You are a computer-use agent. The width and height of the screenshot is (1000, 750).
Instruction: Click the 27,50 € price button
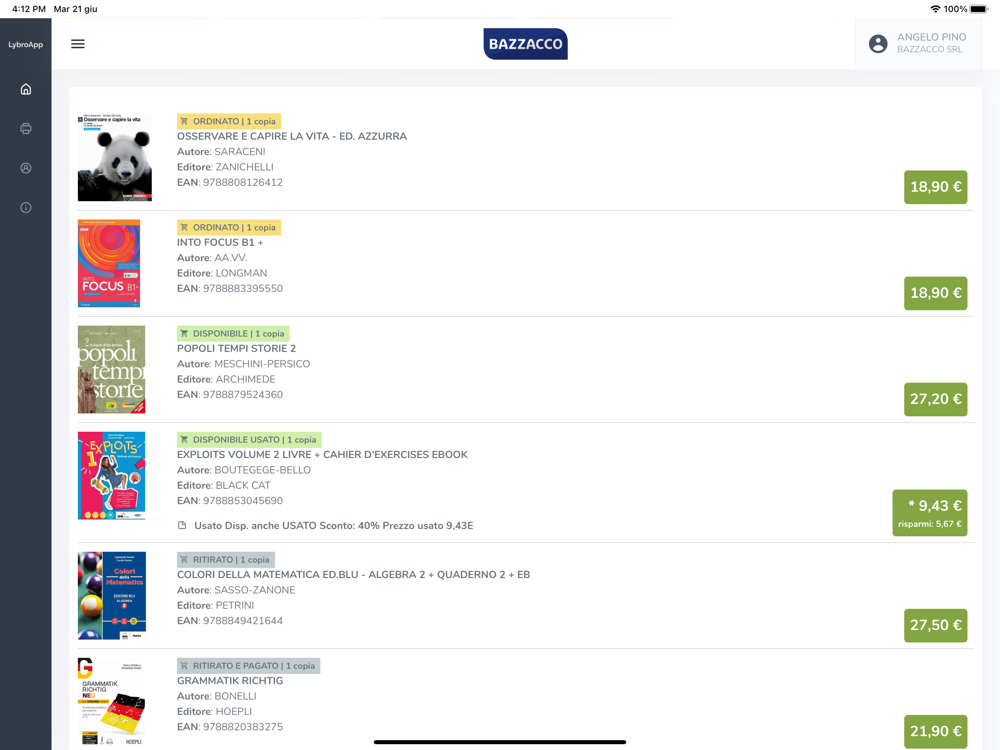(936, 625)
